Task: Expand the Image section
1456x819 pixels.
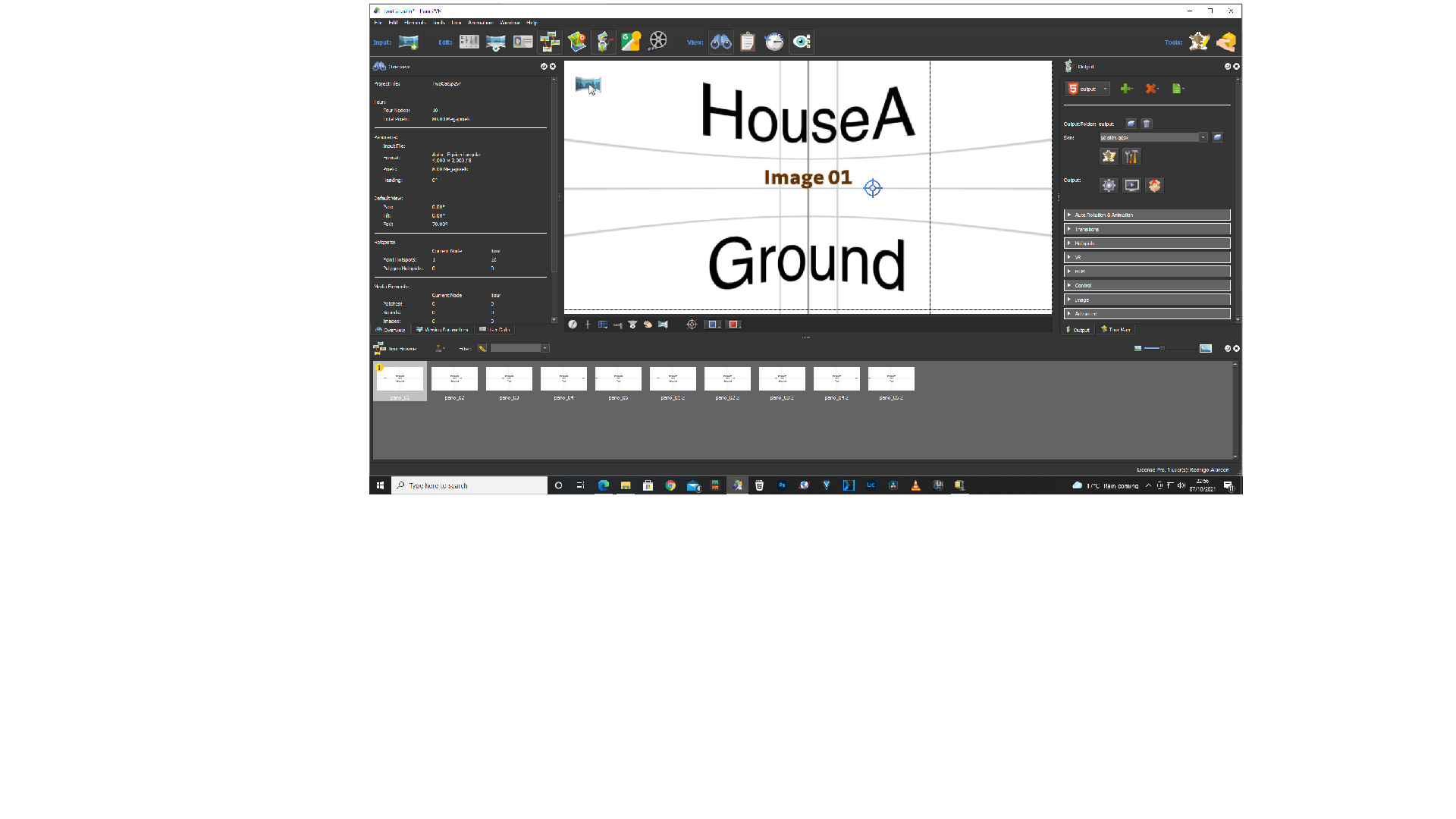Action: point(1147,300)
